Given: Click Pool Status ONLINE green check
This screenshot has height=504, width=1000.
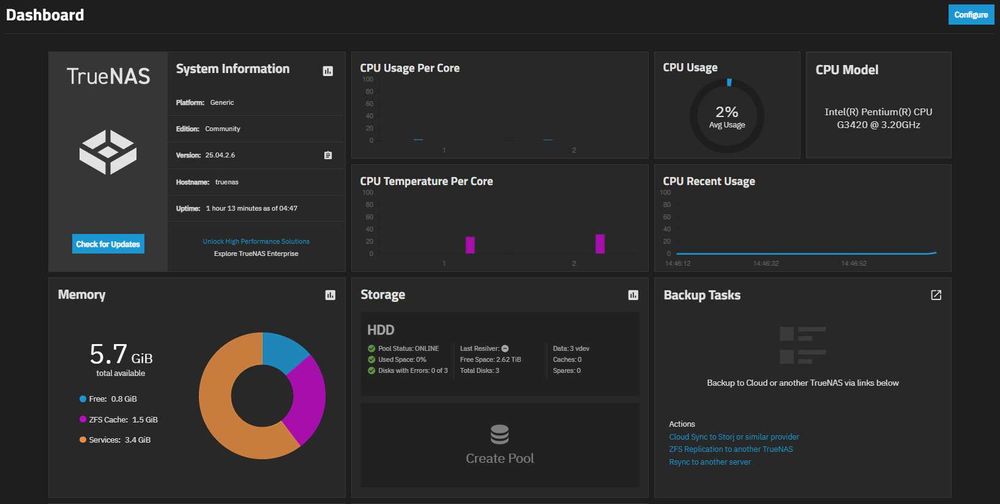Looking at the screenshot, I should click(371, 348).
